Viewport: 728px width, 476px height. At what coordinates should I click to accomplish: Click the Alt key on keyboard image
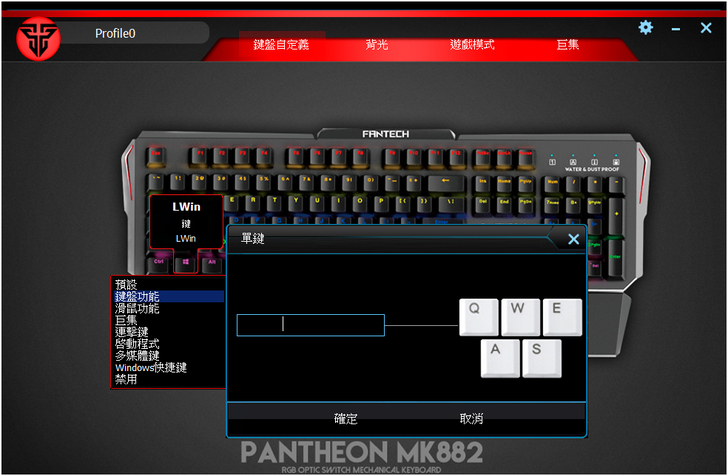[x=212, y=263]
